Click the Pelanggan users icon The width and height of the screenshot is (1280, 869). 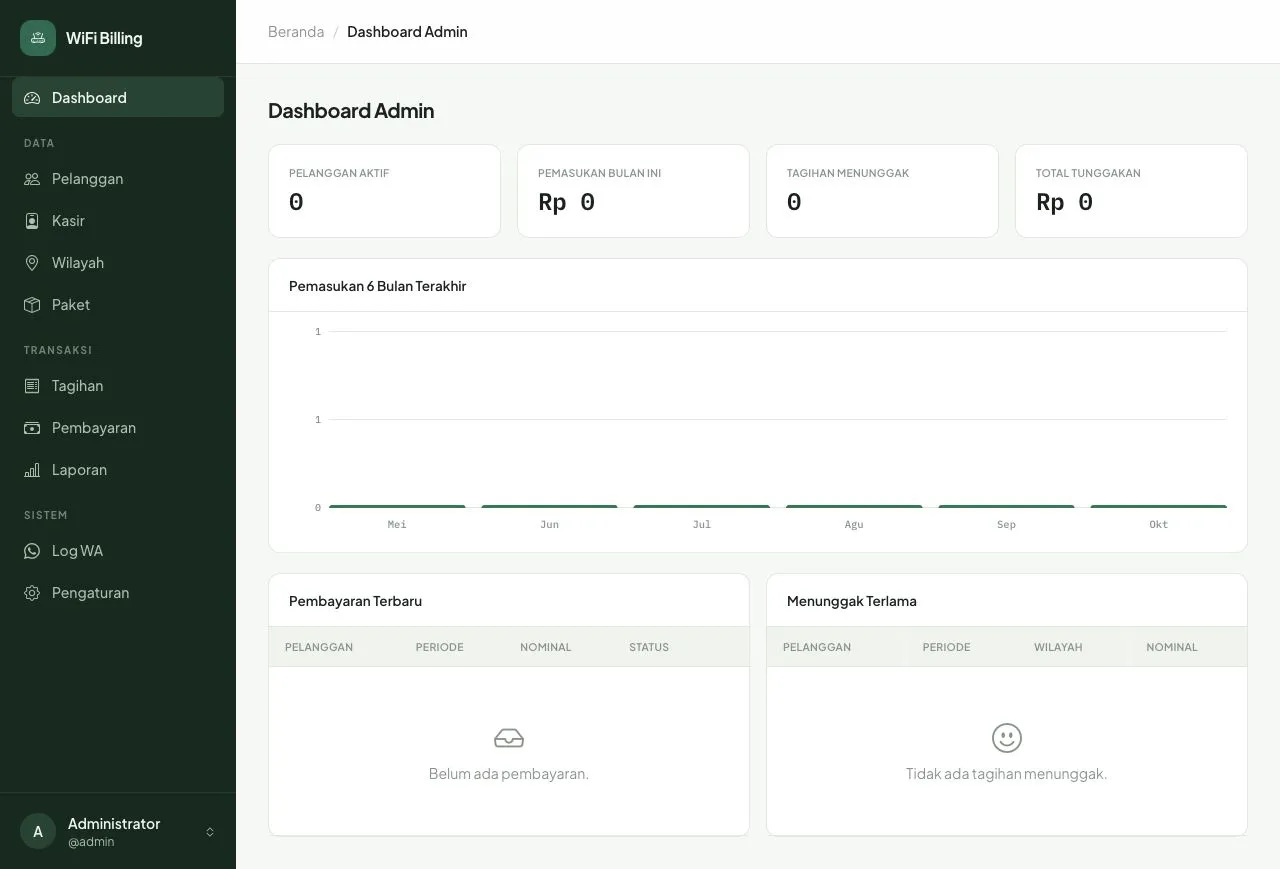[32, 179]
